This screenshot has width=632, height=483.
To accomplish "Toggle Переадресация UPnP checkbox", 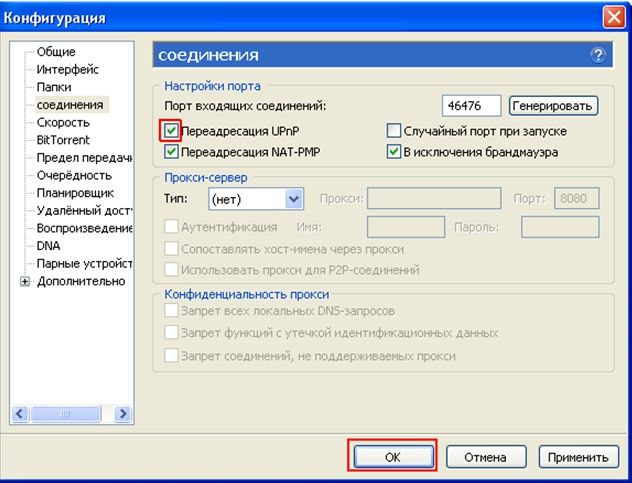I will pos(172,131).
